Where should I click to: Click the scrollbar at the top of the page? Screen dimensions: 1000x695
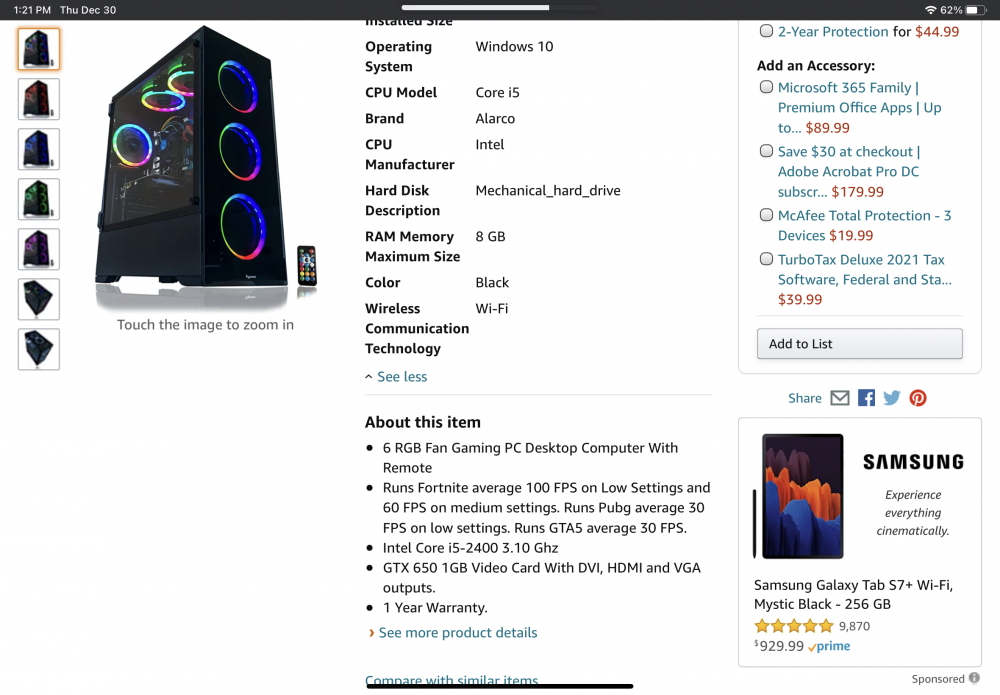[500, 6]
